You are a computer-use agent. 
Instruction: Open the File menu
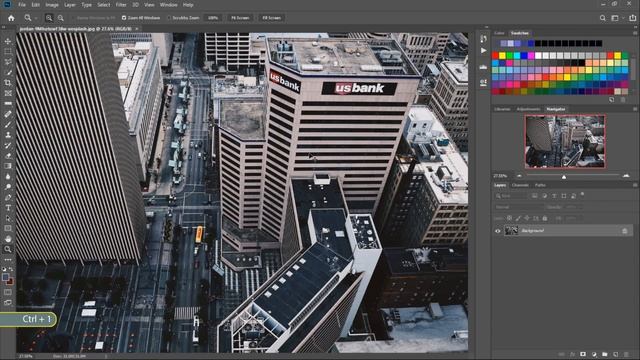[x=22, y=5]
